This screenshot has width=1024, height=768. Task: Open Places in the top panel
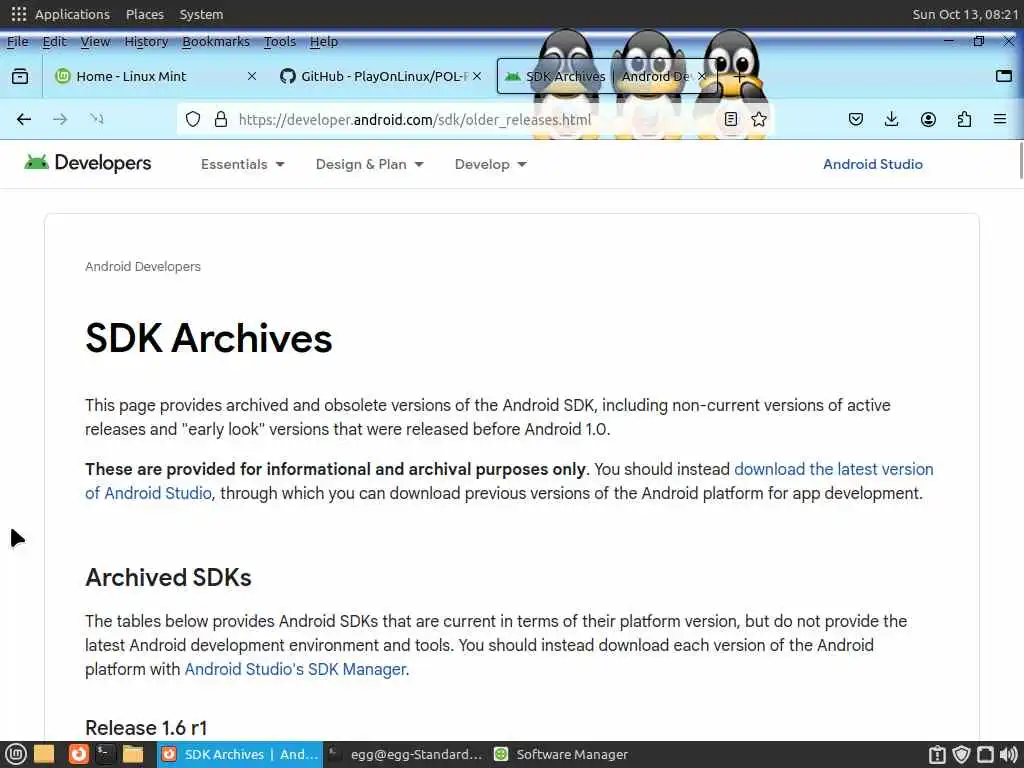[144, 14]
